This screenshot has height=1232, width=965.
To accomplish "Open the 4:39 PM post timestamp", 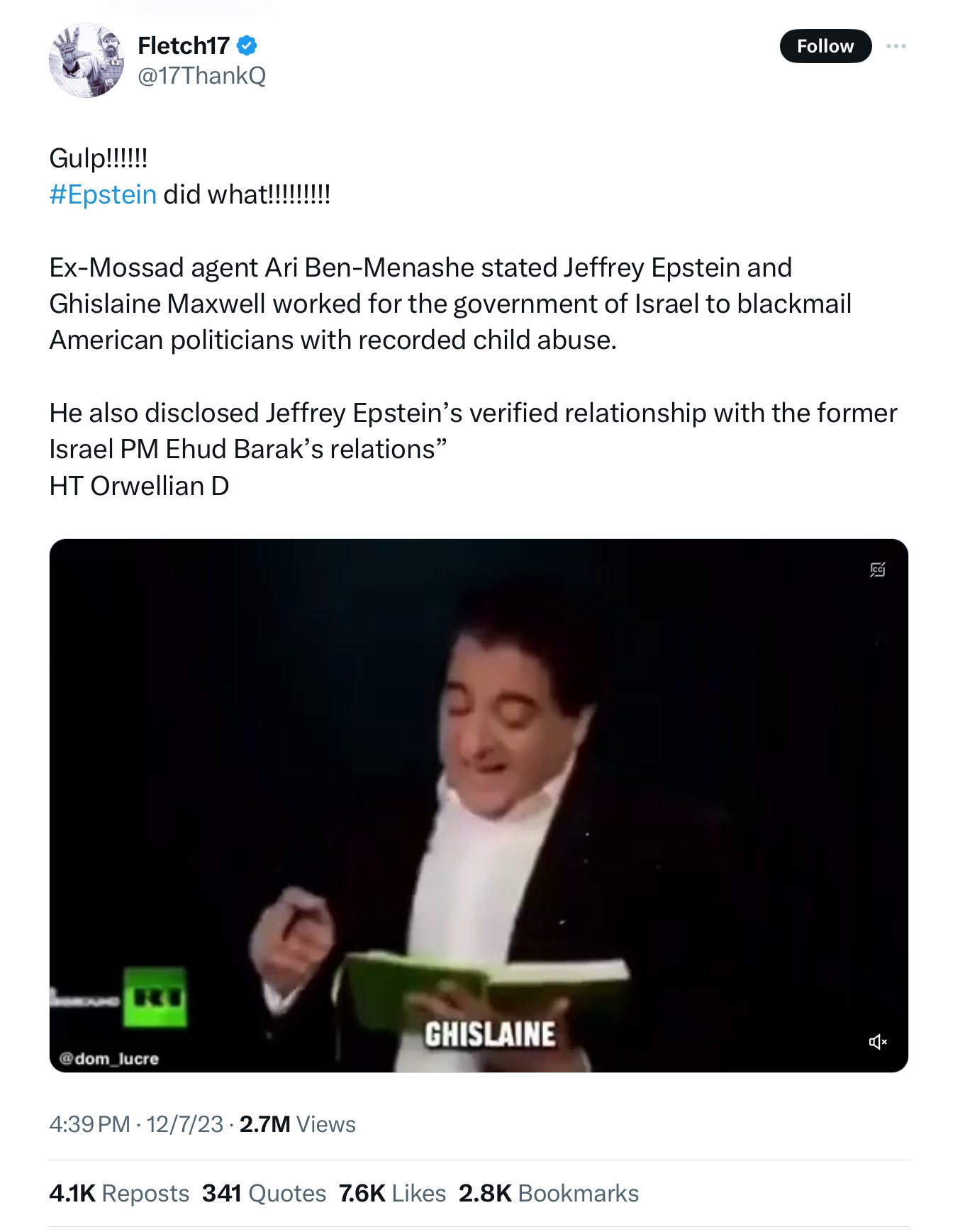I will (90, 1124).
